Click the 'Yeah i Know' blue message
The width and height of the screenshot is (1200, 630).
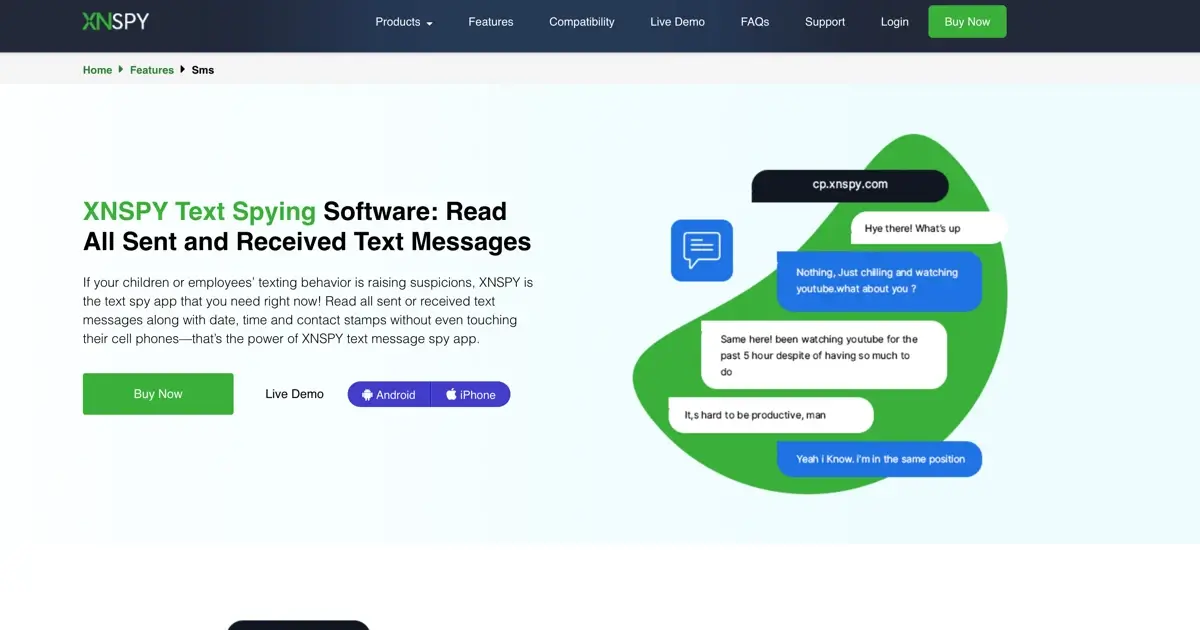tap(880, 459)
